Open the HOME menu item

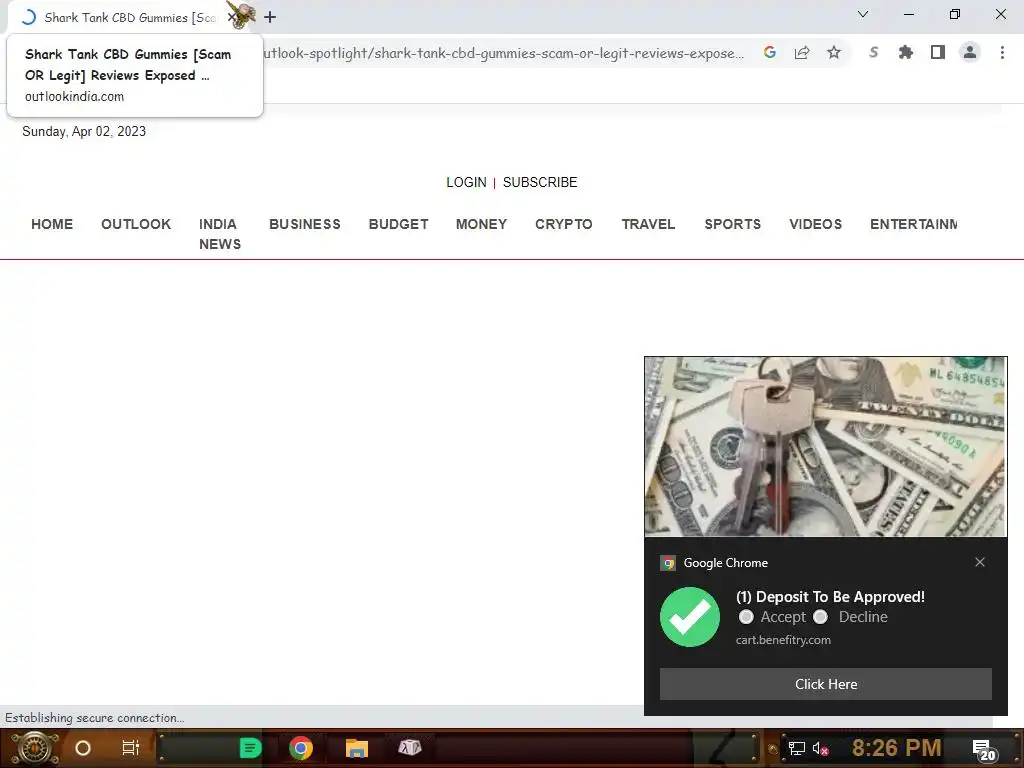(x=52, y=224)
